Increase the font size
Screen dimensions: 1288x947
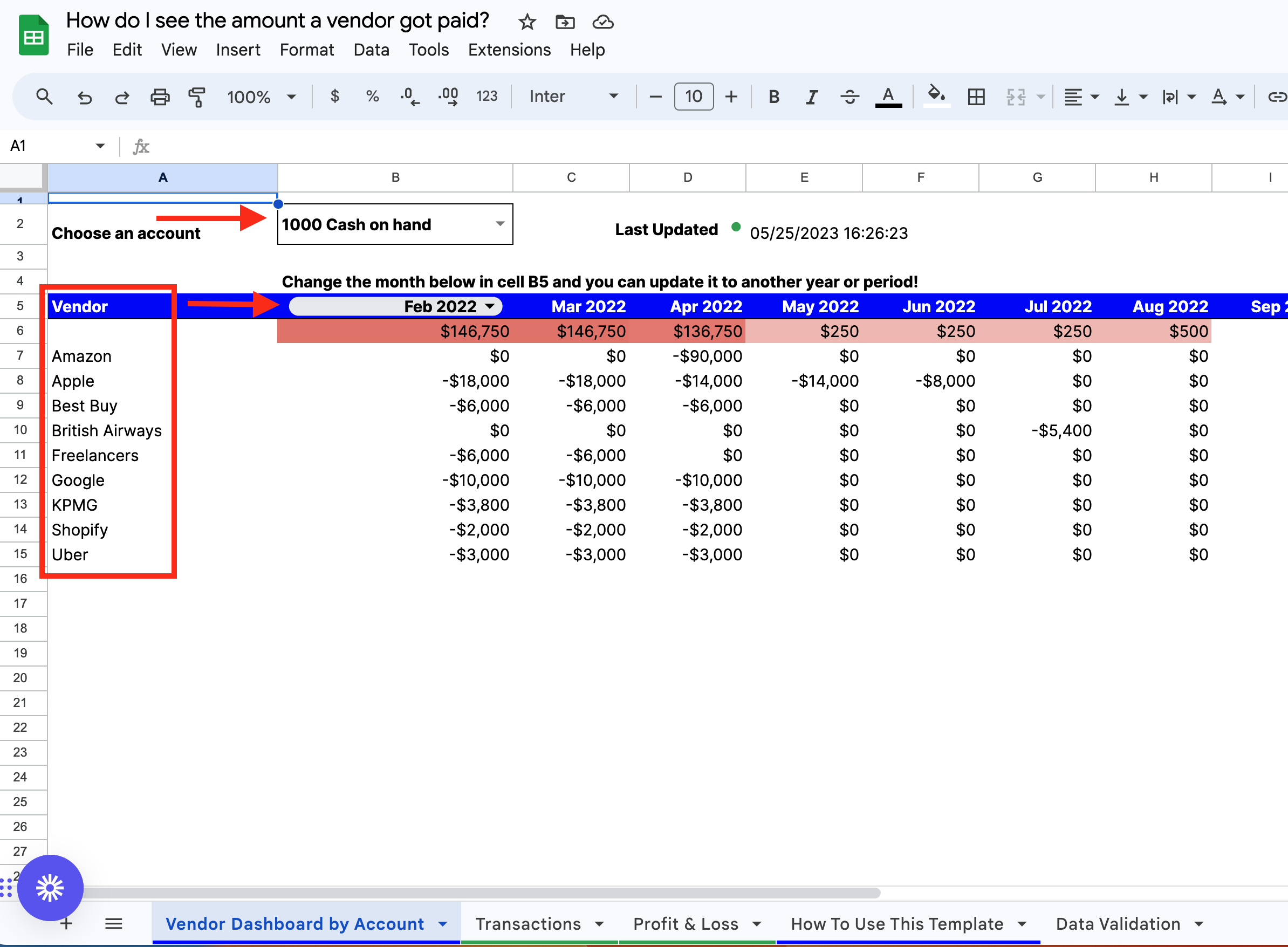[731, 97]
